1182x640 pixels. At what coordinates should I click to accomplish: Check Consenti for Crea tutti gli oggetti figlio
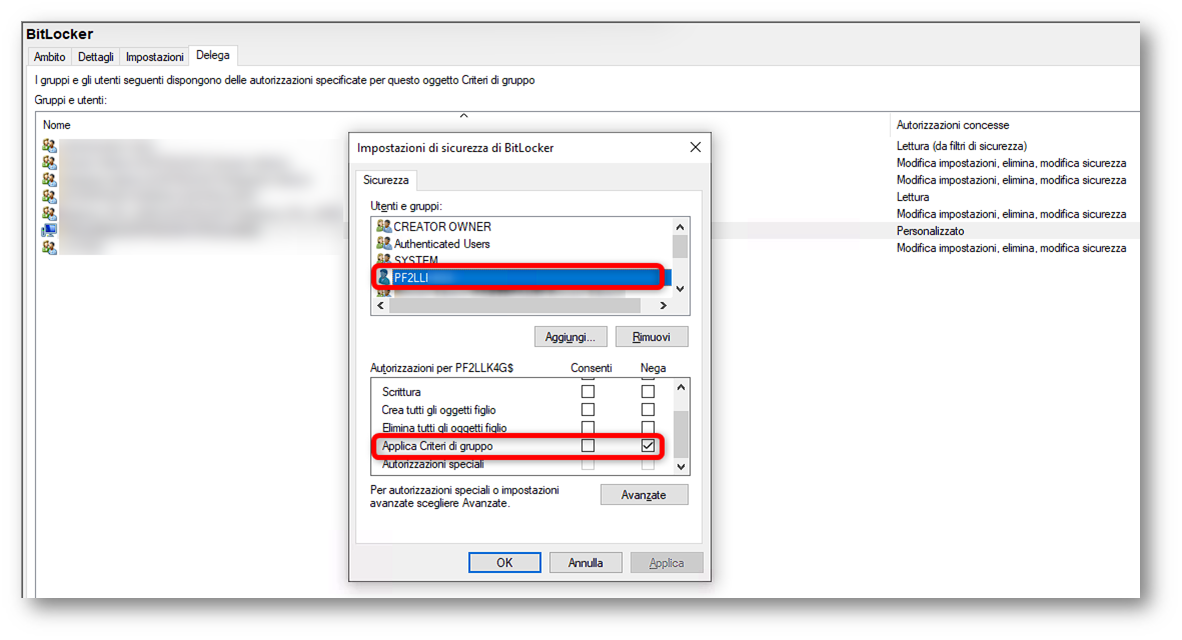pyautogui.click(x=588, y=409)
